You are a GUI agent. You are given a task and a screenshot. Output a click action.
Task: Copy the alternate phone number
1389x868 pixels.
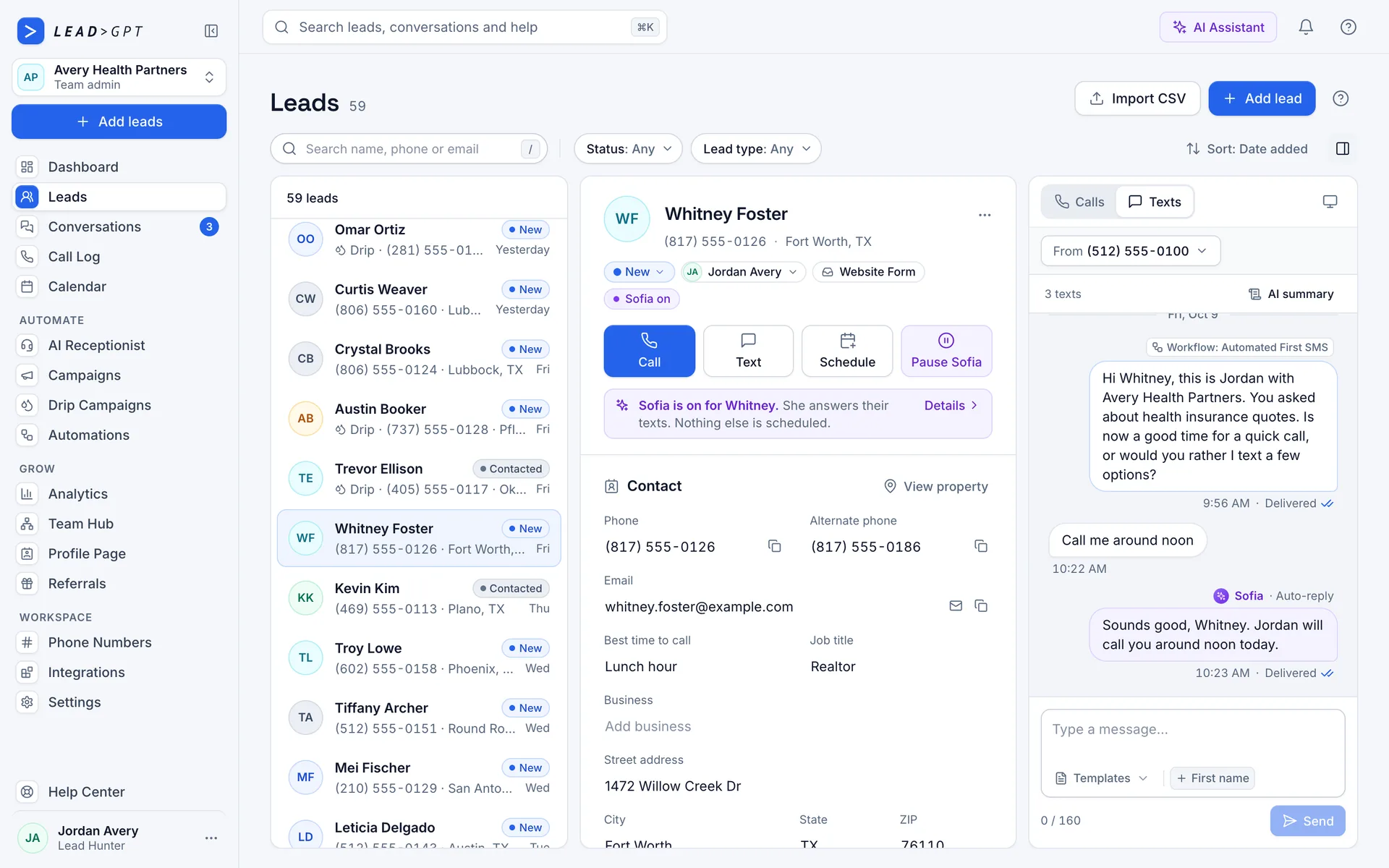(981, 546)
